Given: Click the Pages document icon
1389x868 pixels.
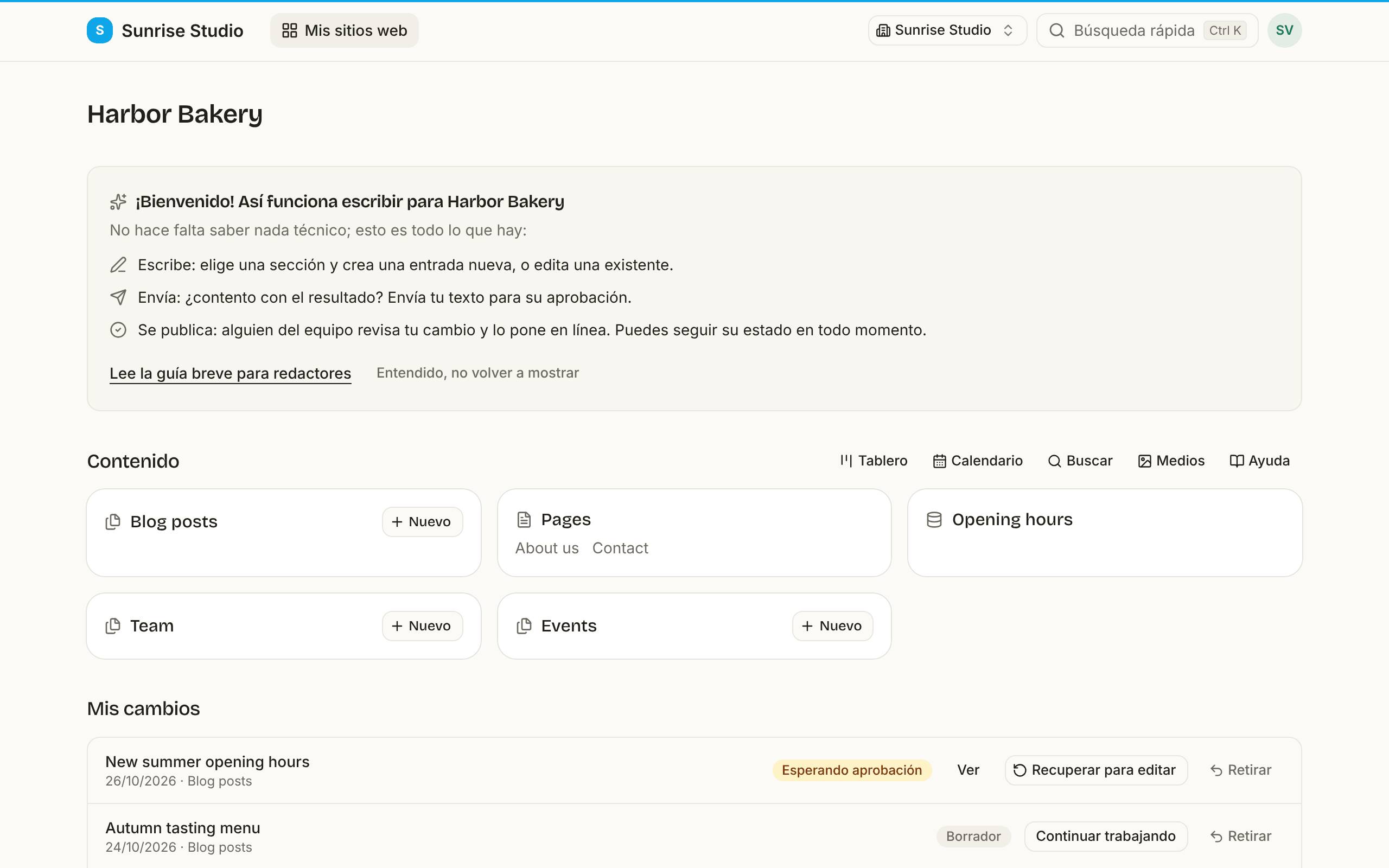Looking at the screenshot, I should (524, 520).
